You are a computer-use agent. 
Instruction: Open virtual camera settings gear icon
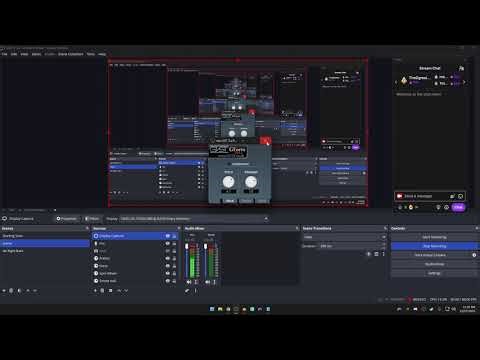point(474,255)
